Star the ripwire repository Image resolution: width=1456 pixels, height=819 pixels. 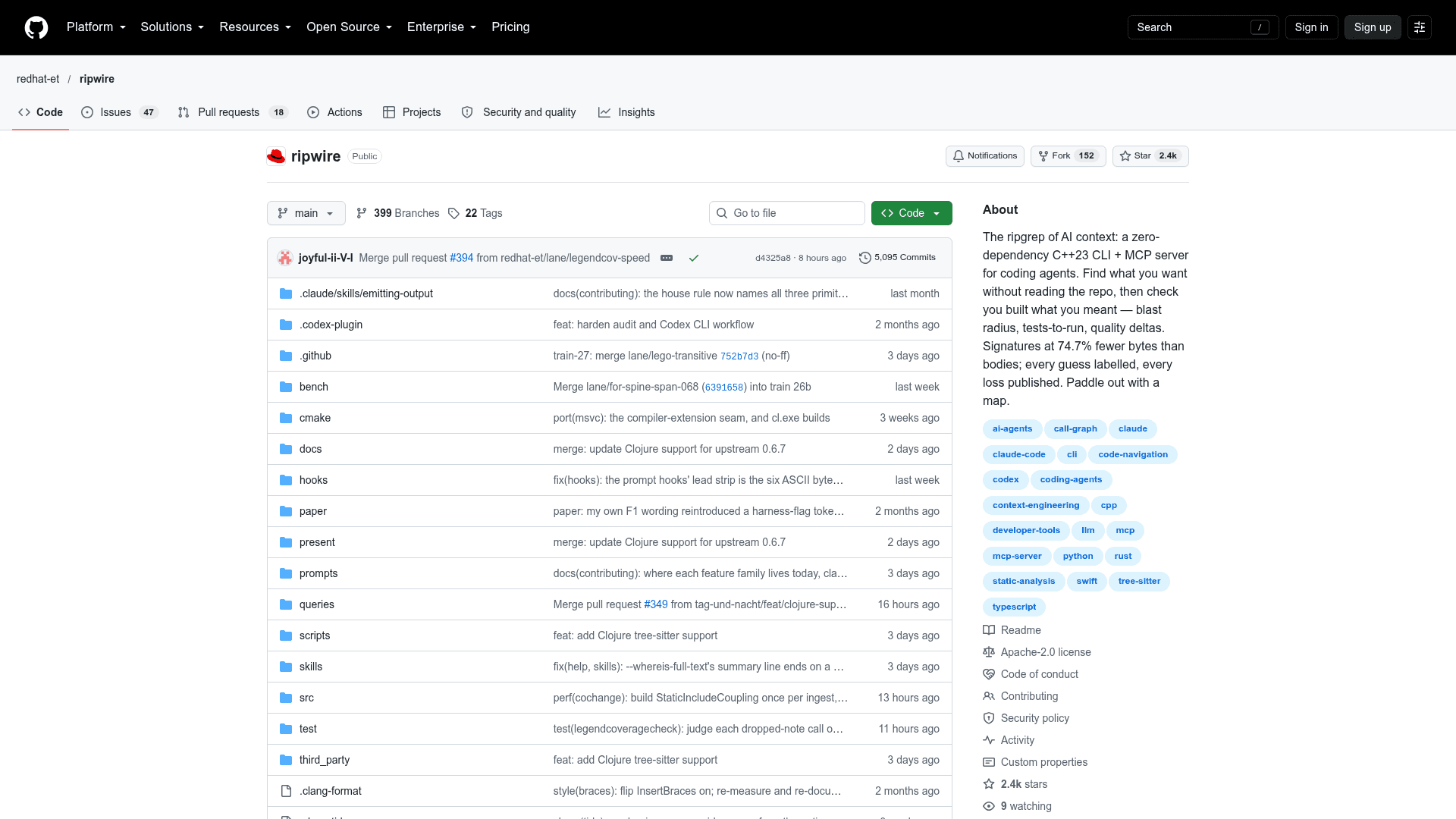click(x=1150, y=156)
